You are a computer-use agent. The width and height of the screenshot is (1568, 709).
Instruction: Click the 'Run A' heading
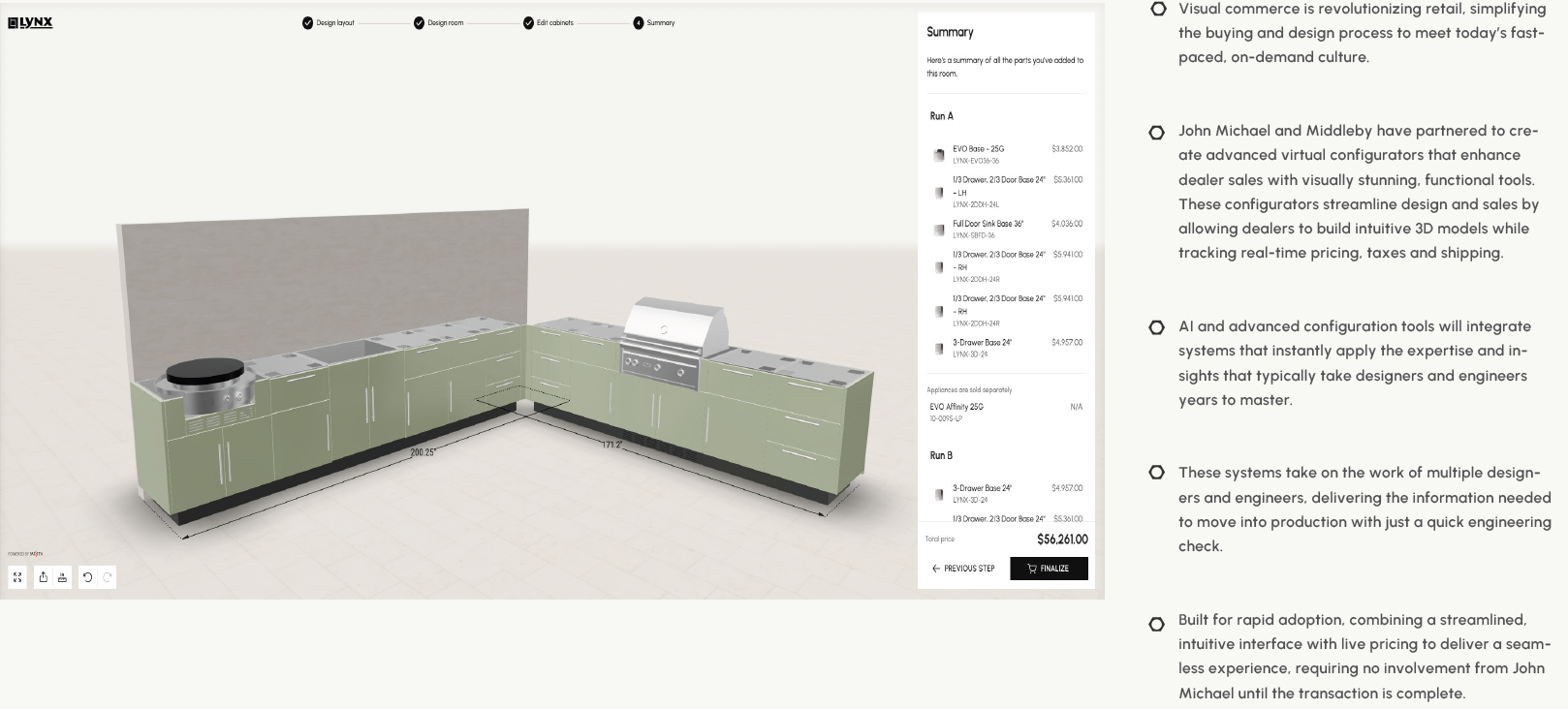point(941,116)
